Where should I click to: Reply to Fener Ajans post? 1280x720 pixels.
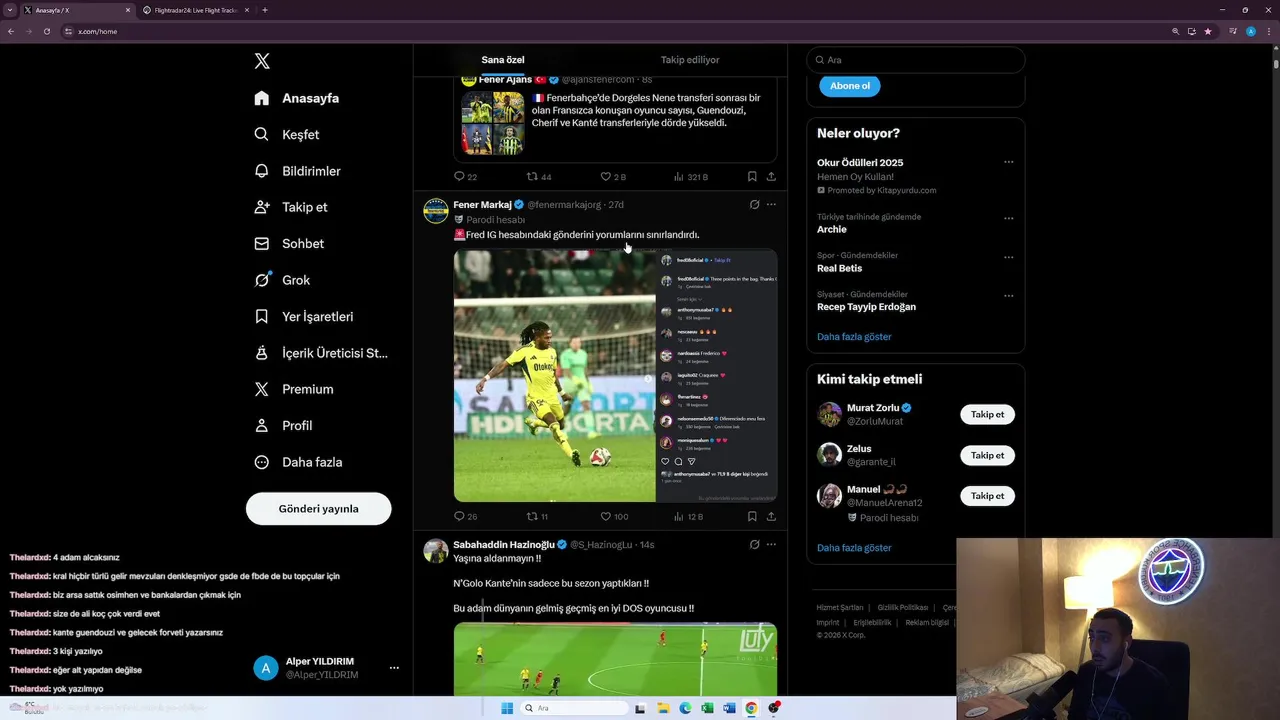coord(465,177)
